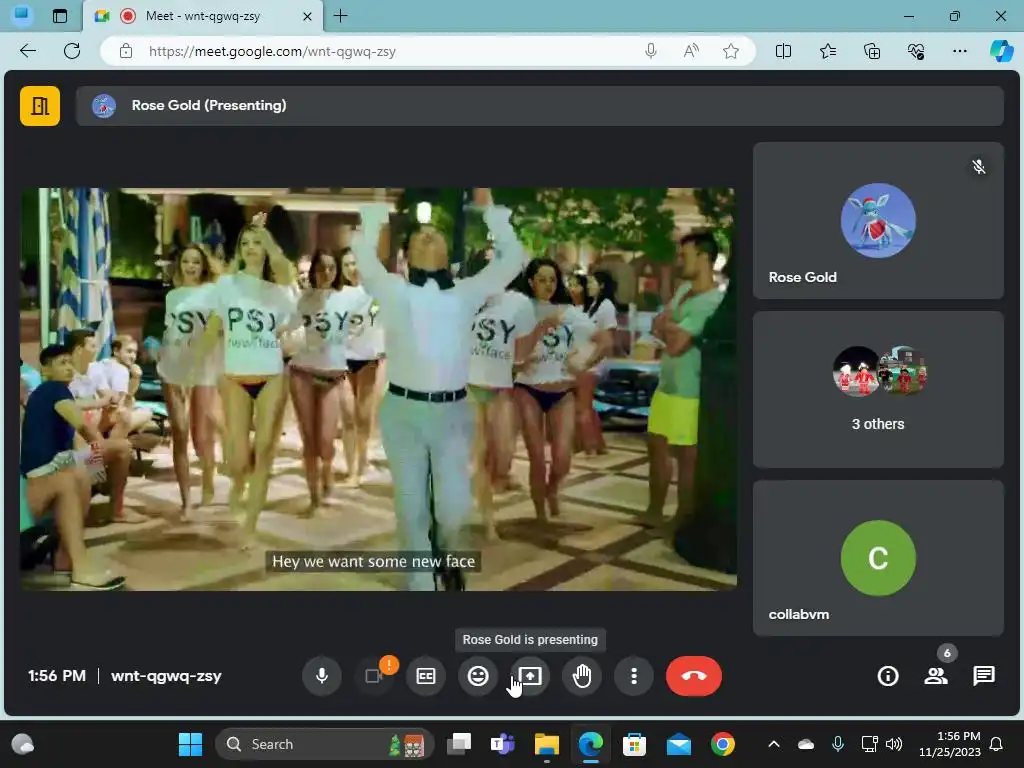Click the OneDrive cloud tray icon
Screen dimensions: 1024x768
(806, 744)
